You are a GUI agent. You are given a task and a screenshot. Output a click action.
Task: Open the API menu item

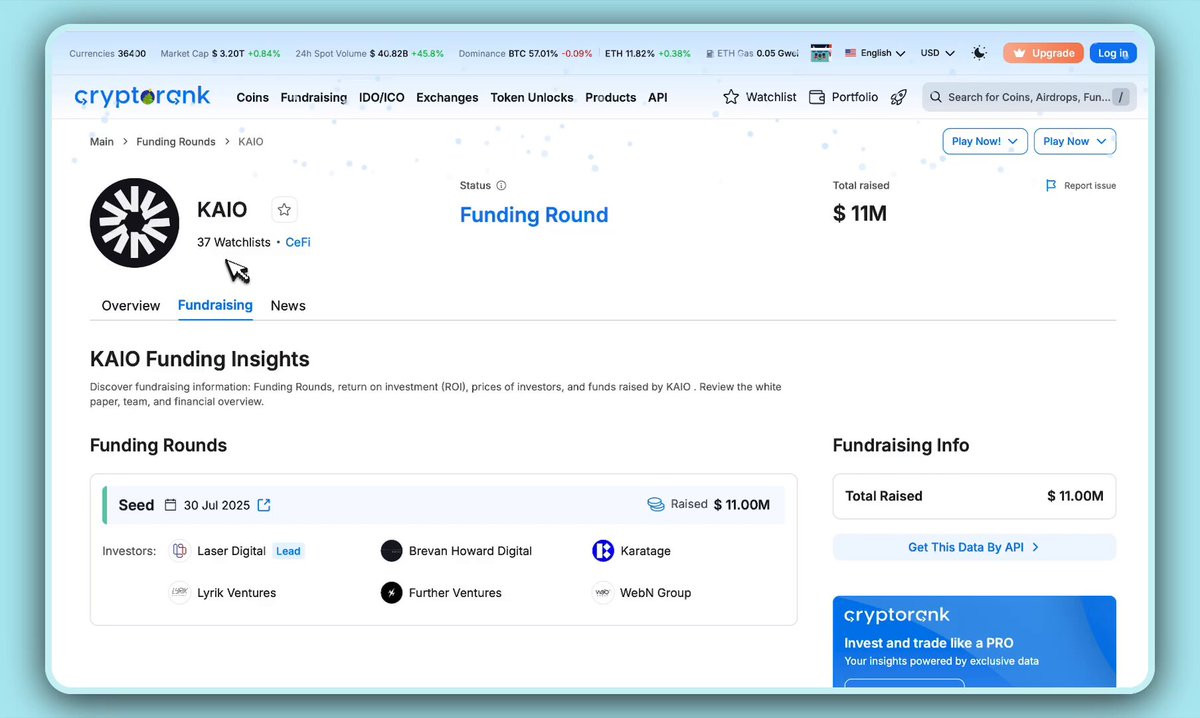click(658, 97)
